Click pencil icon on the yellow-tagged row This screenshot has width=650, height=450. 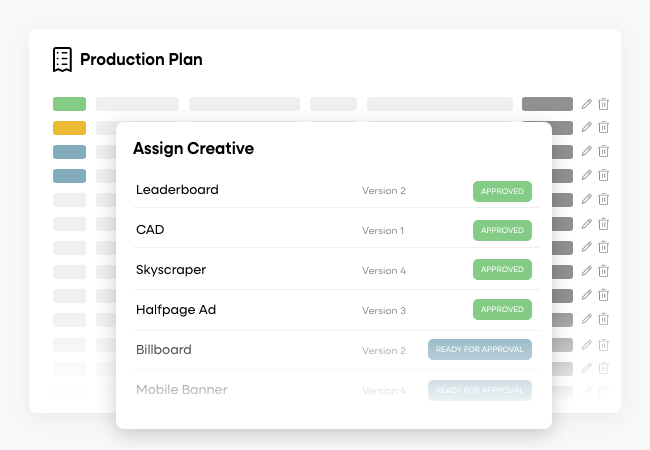587,128
